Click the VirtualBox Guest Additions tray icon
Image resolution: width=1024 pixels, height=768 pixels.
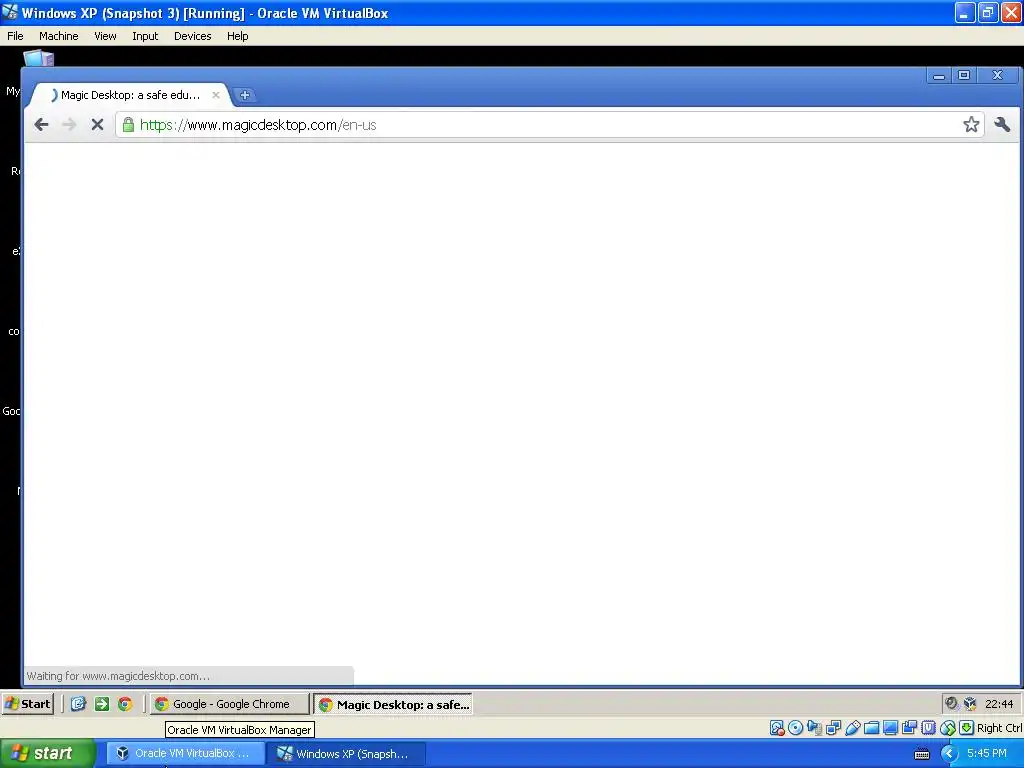970,703
